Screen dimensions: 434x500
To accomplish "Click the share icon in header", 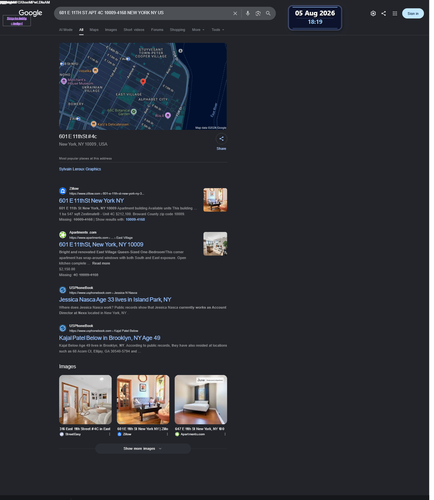I will tap(384, 13).
